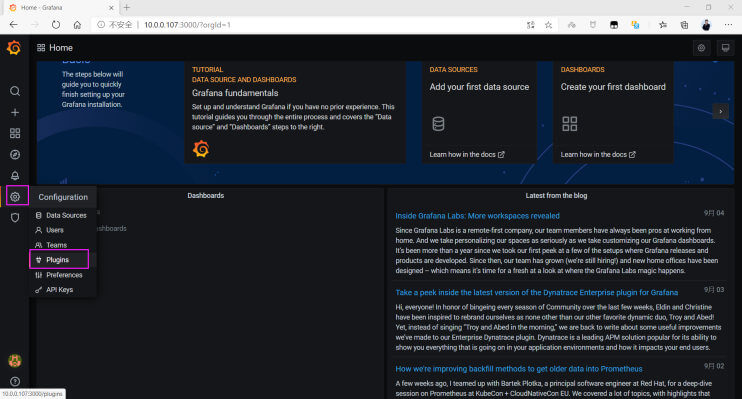Click 'Learn how in the docs' for data sources
This screenshot has height=399, width=742.
(467, 154)
